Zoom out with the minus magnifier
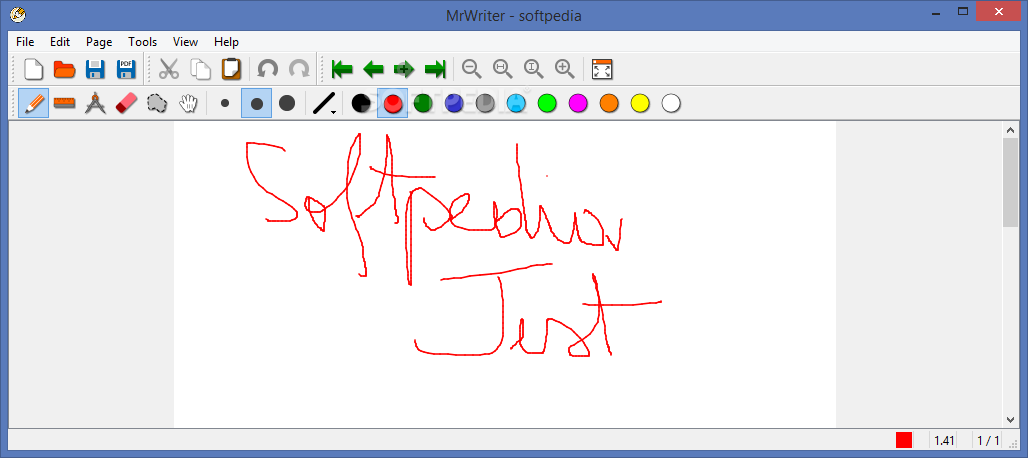The image size is (1028, 458). (x=471, y=68)
